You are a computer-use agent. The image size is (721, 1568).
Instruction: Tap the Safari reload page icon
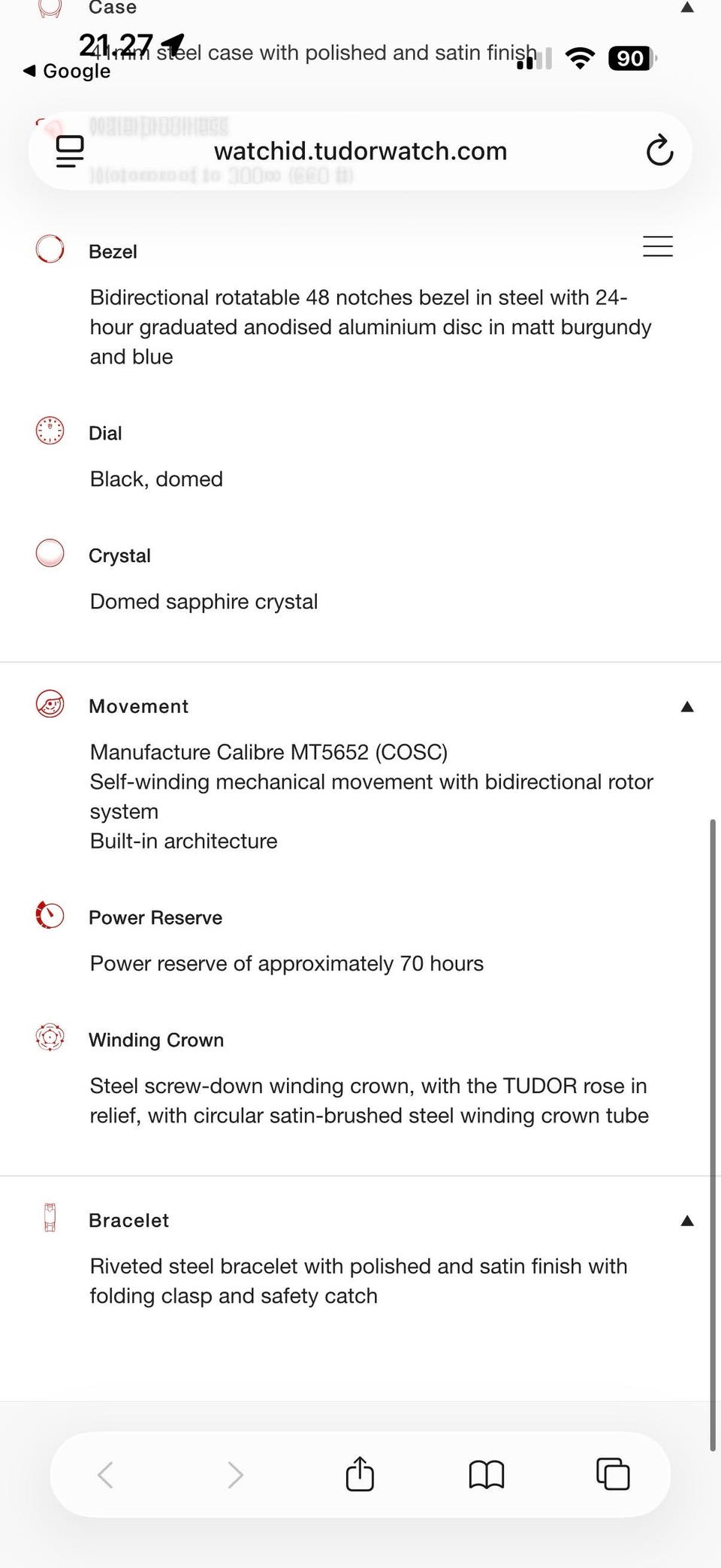[659, 150]
